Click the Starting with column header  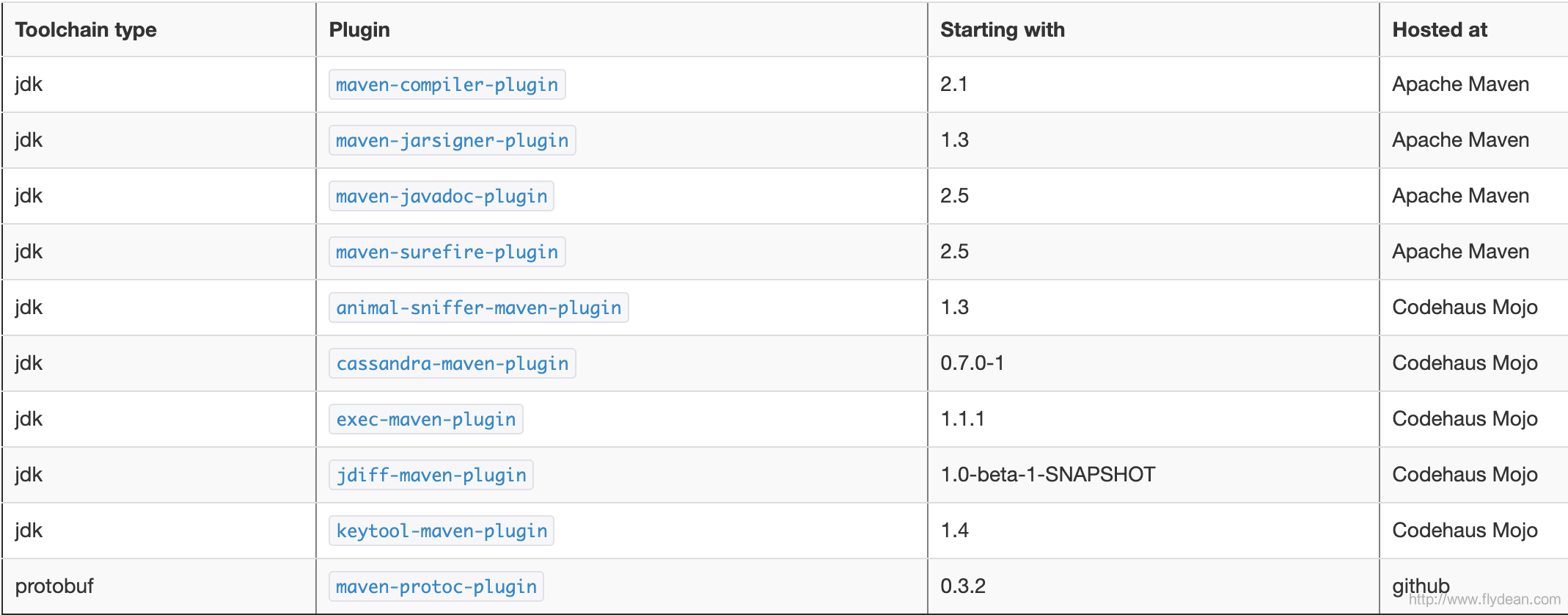(1002, 30)
